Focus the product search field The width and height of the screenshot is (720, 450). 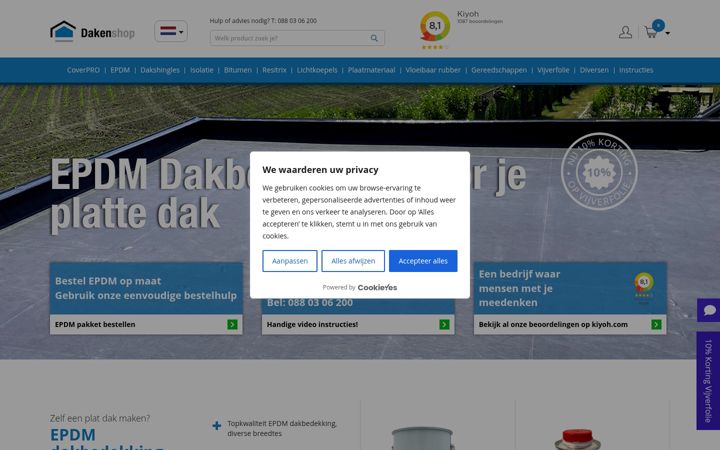click(x=297, y=38)
